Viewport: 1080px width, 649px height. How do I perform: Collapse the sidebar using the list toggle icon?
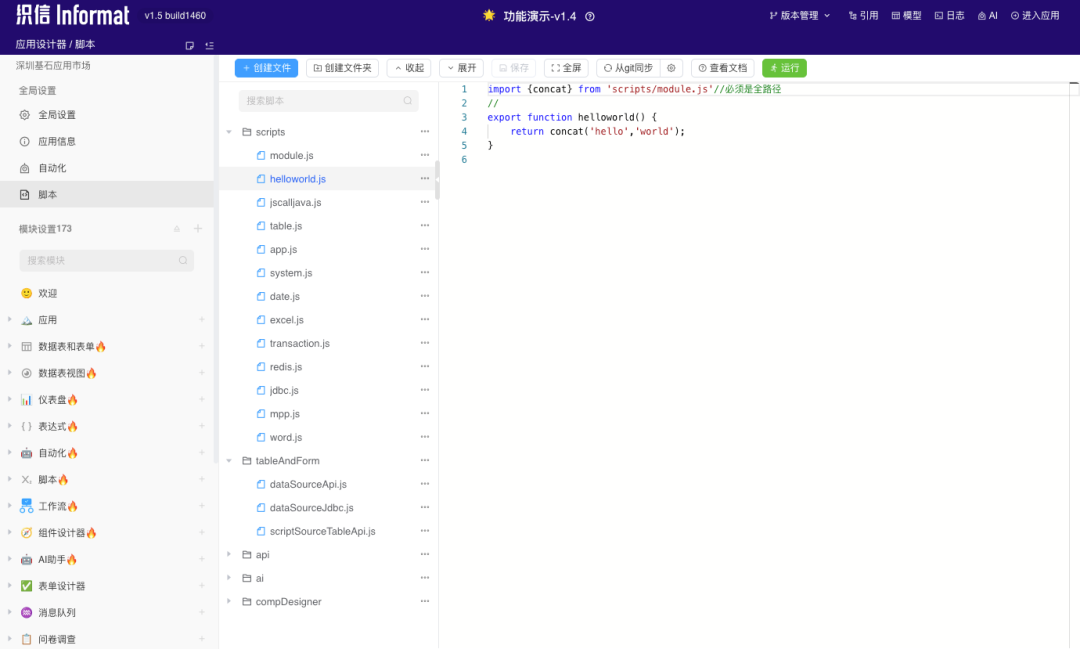(x=209, y=45)
